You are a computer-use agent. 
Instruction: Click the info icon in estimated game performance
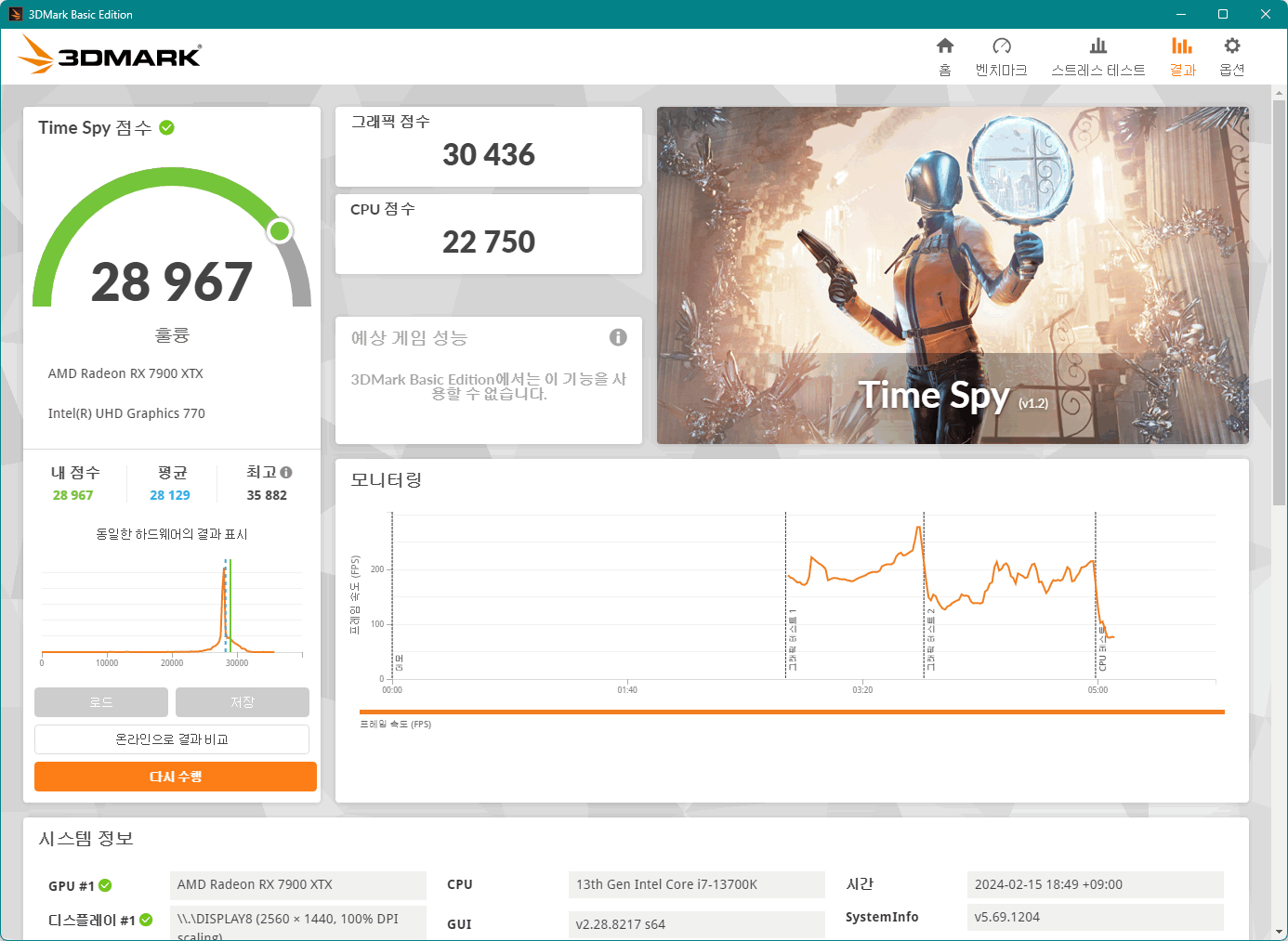click(618, 337)
